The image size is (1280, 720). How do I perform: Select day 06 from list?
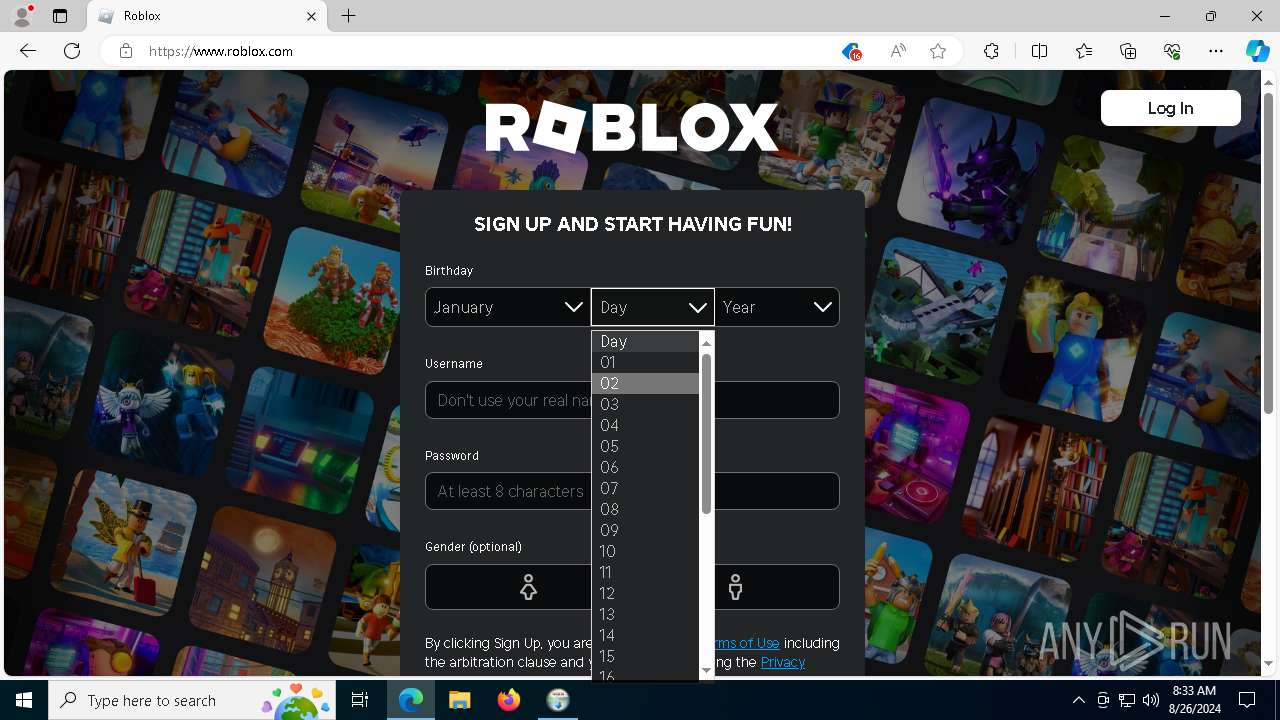coord(645,467)
